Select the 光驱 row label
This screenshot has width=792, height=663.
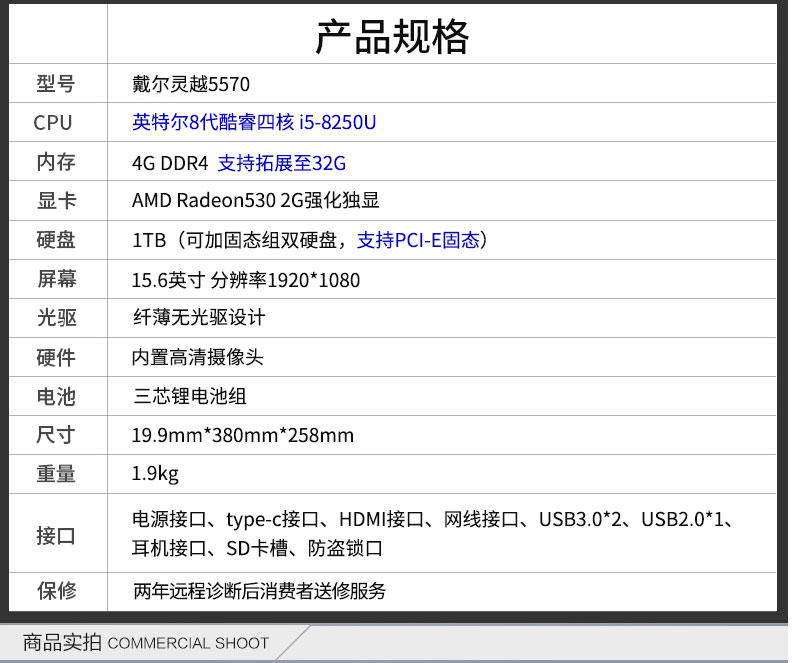(x=56, y=318)
